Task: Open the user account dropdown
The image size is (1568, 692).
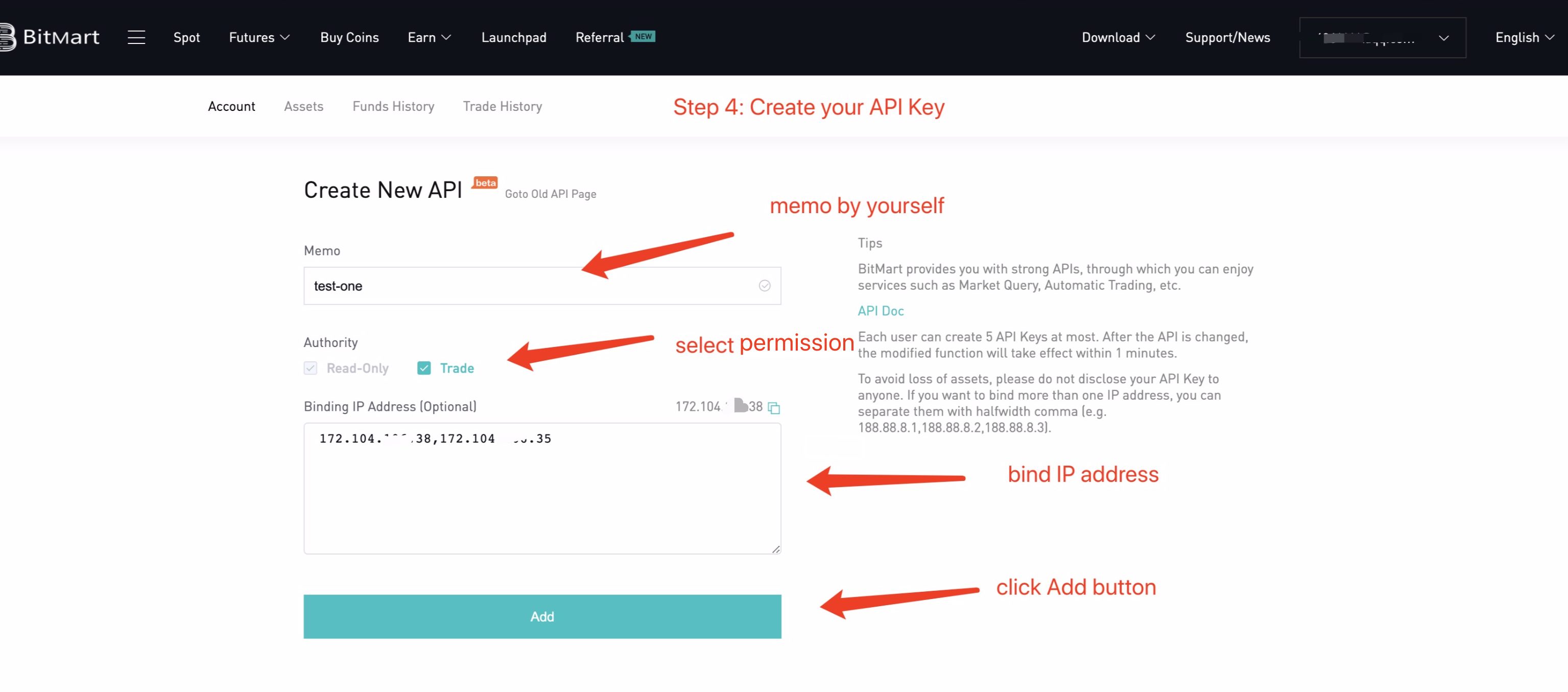Action: coord(1383,38)
